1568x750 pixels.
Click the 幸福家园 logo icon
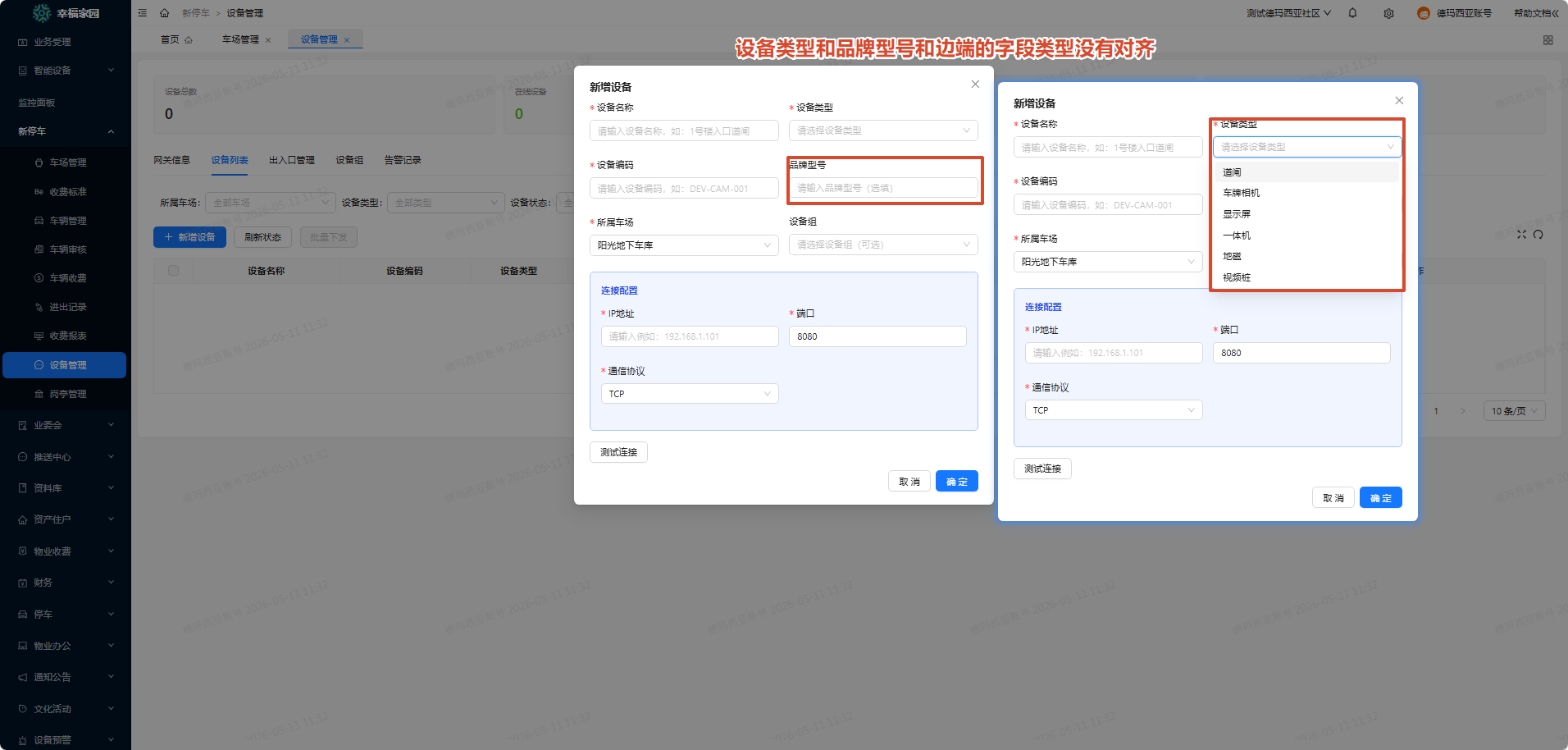coord(42,13)
